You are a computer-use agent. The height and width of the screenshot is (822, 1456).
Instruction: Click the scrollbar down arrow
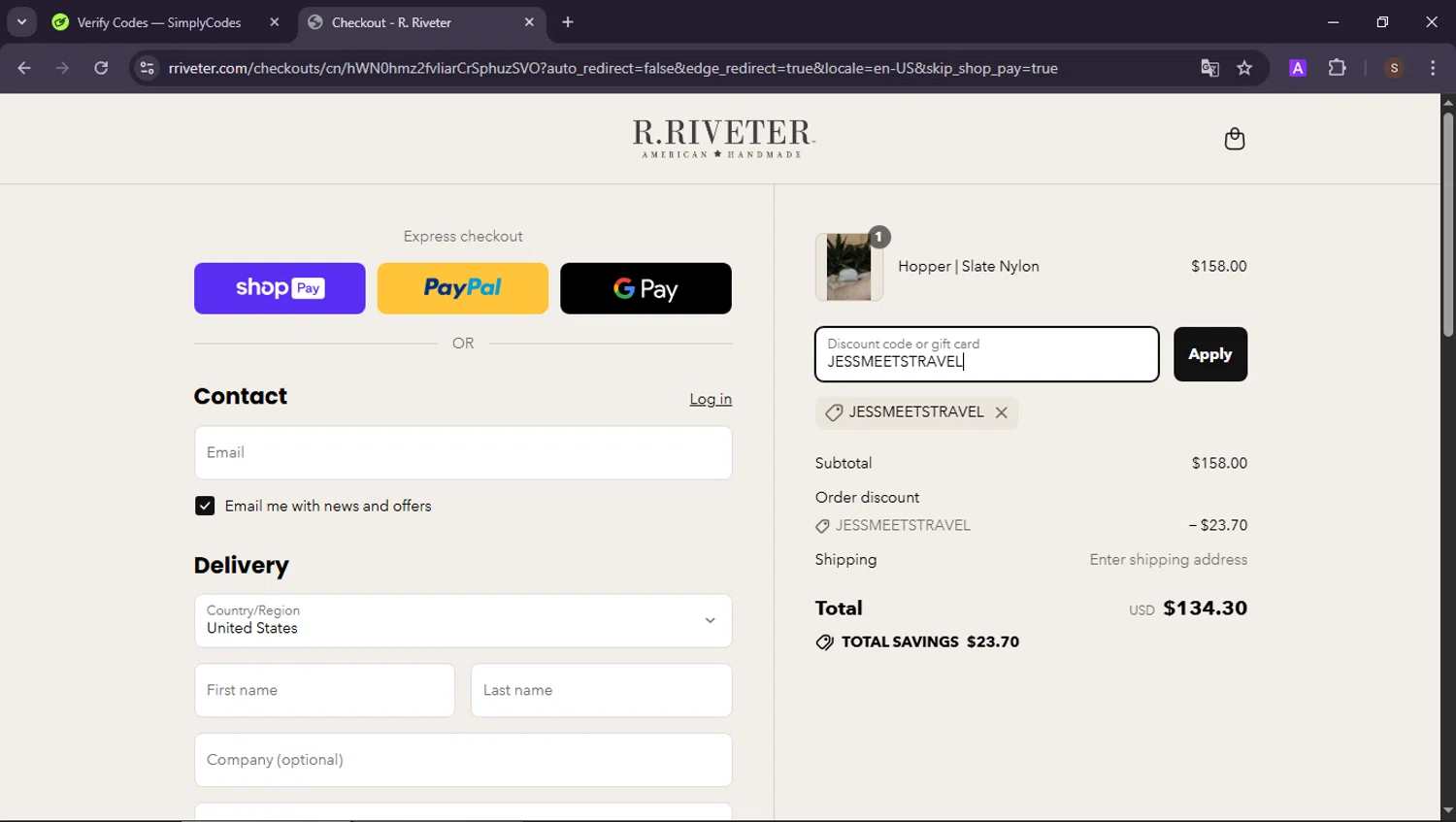pos(1448,810)
